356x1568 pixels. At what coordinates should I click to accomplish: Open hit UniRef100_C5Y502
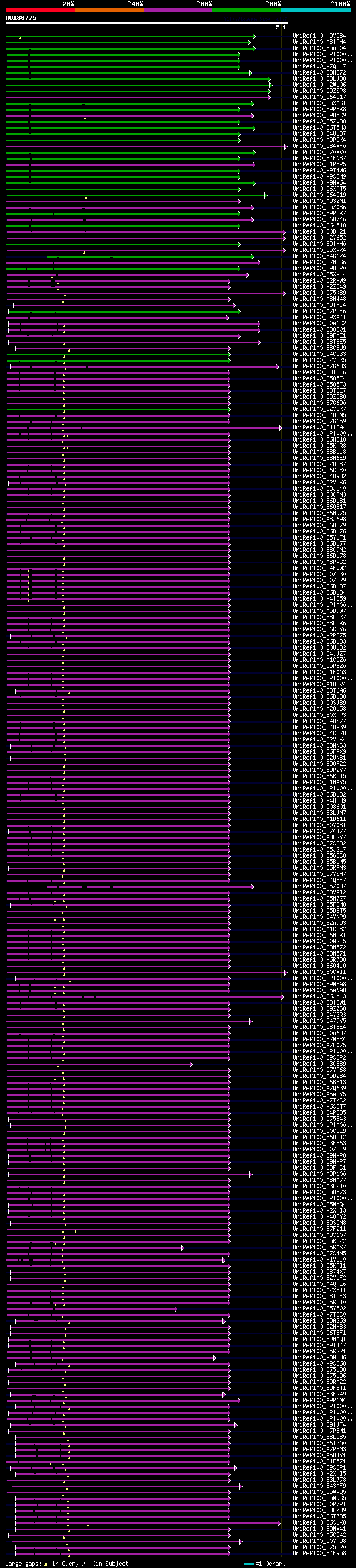click(x=319, y=1309)
